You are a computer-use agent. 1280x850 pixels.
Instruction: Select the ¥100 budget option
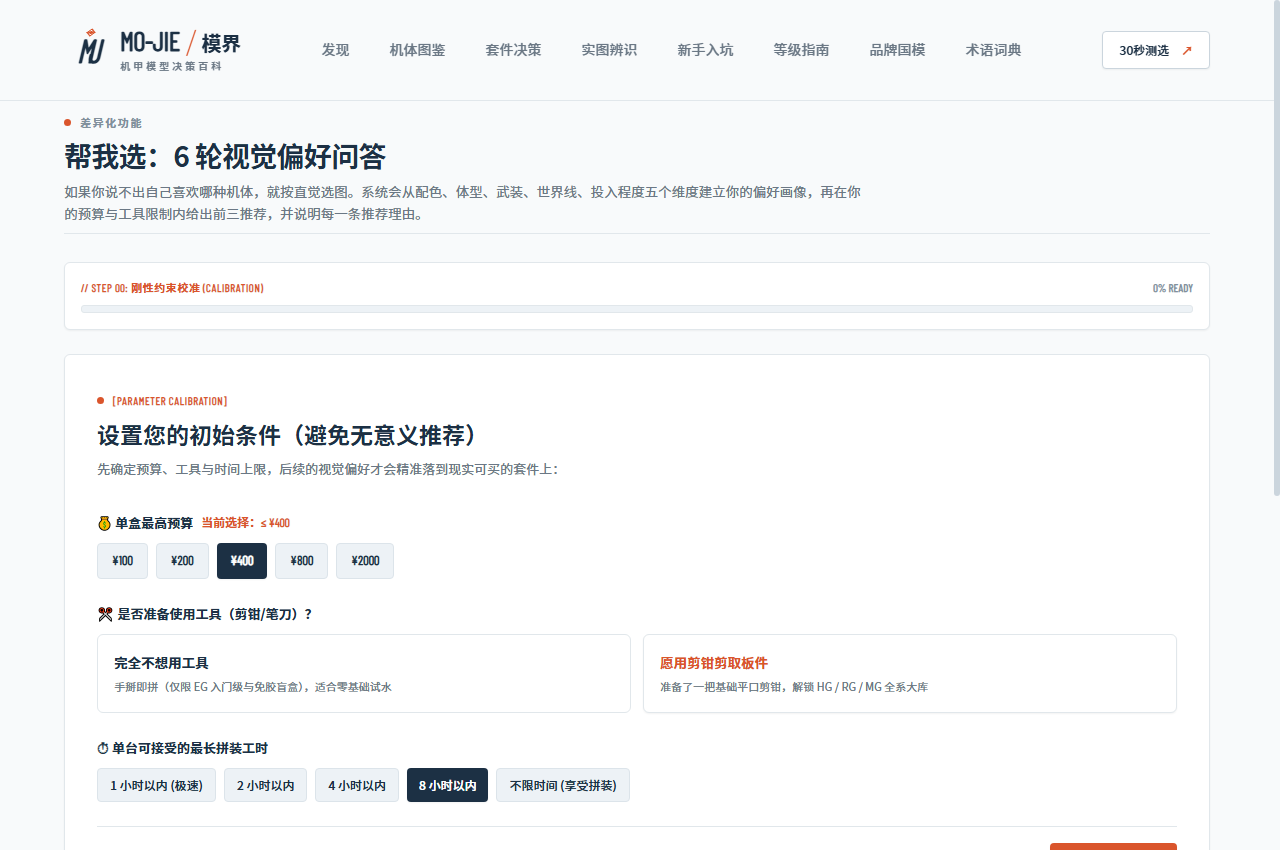click(x=122, y=561)
